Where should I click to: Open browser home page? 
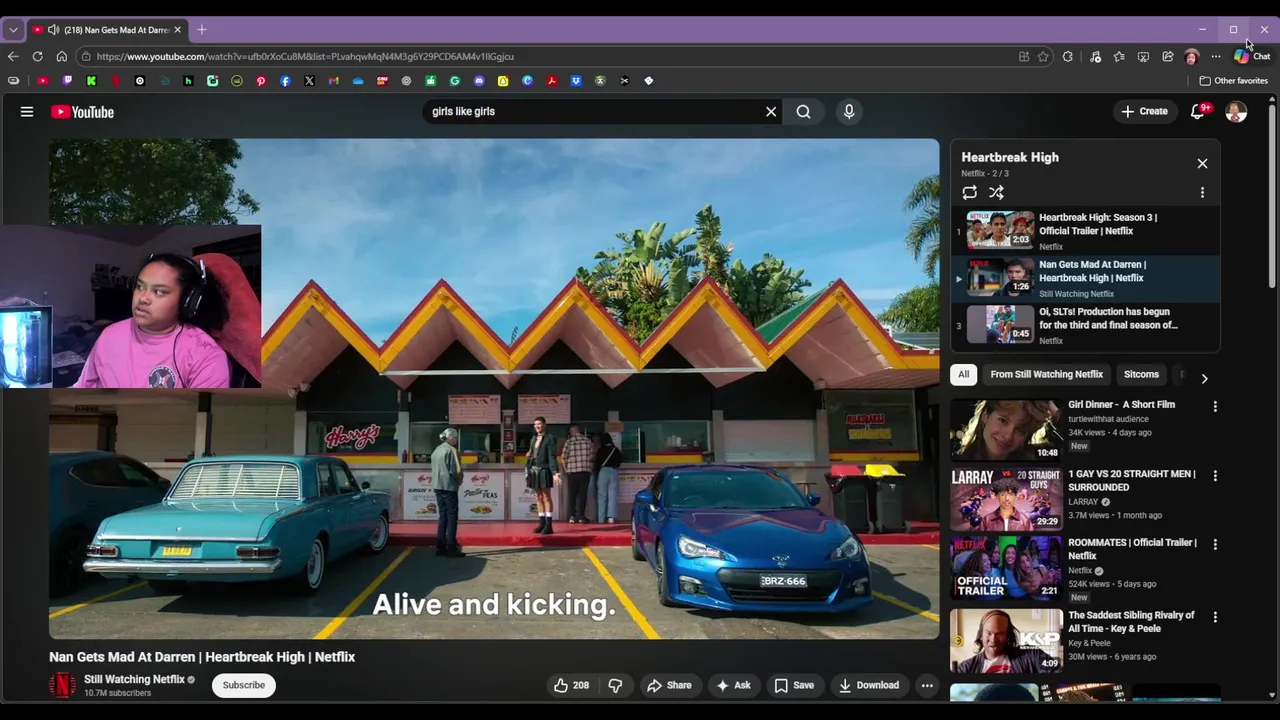click(x=62, y=57)
